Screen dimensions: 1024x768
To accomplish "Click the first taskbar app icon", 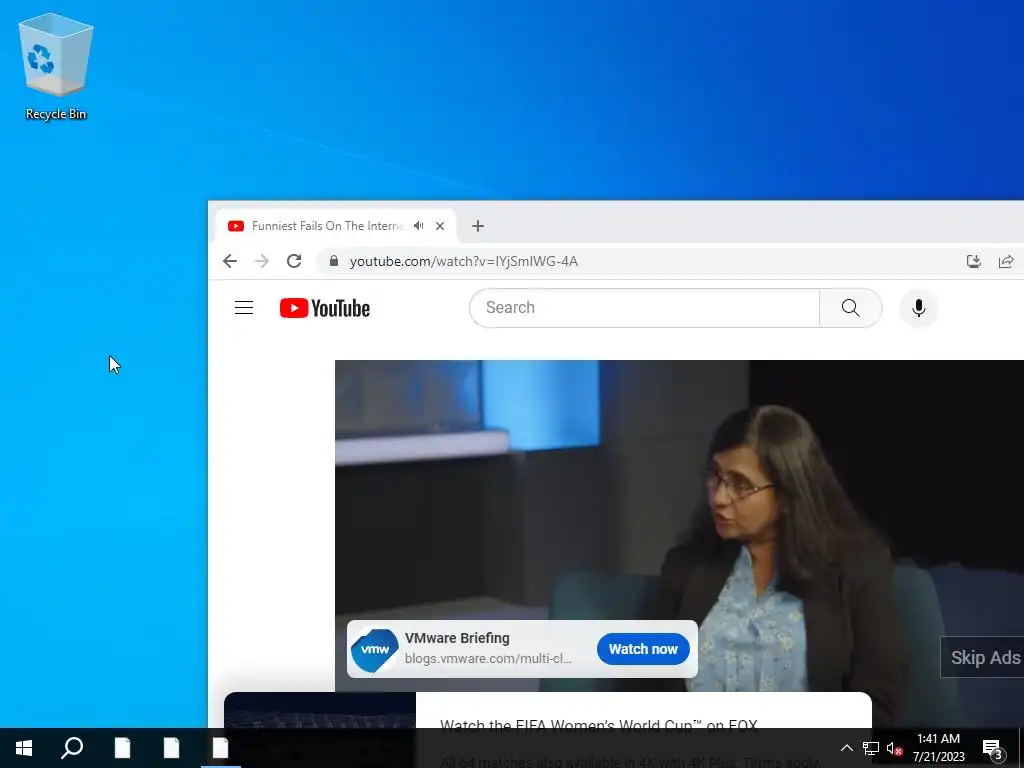I will (122, 748).
